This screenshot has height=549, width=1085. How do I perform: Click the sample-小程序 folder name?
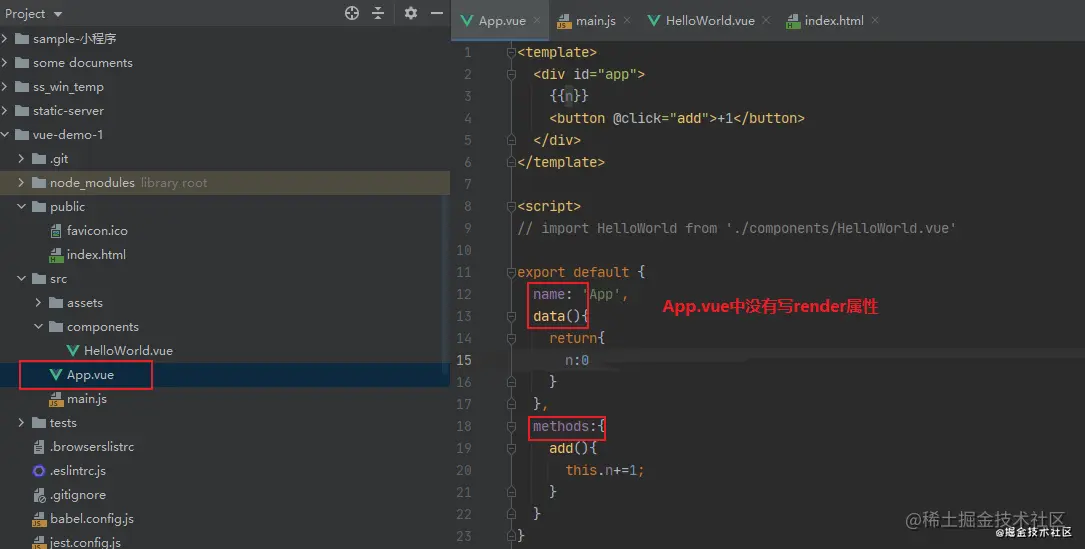click(x=75, y=39)
